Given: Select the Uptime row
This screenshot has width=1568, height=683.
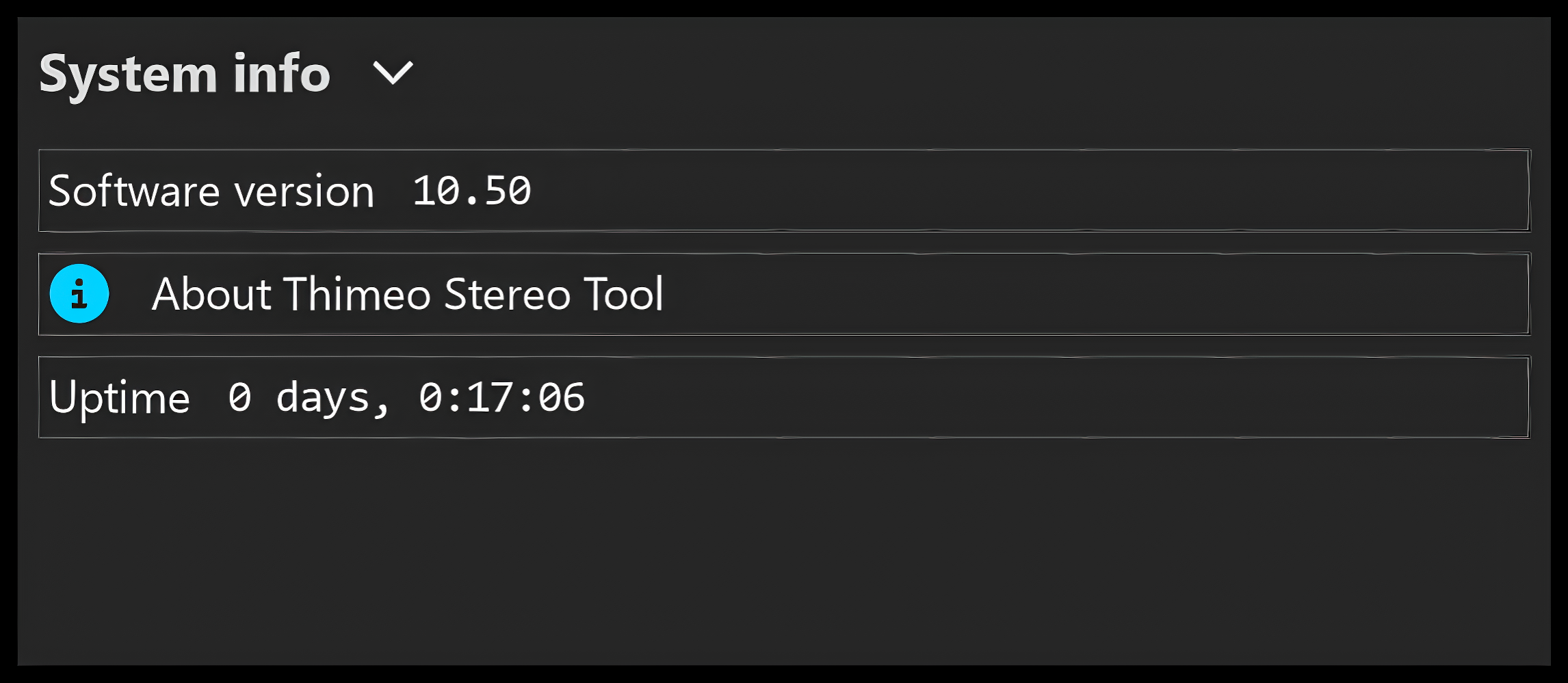Looking at the screenshot, I should [784, 397].
